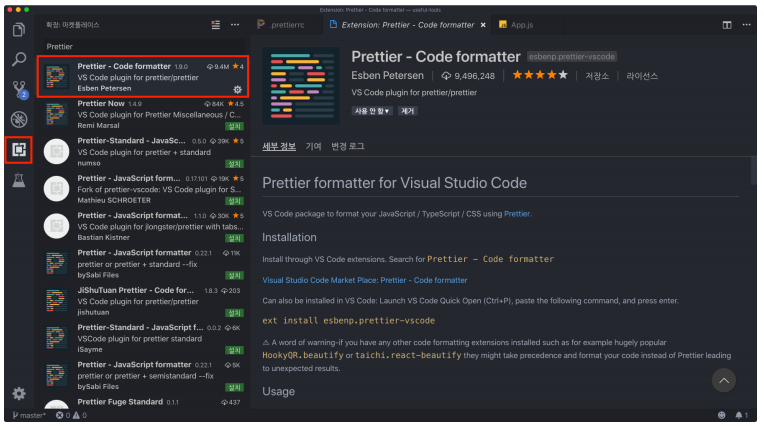764x430 pixels.
Task: Click the 제거 uninstall button
Action: click(407, 111)
